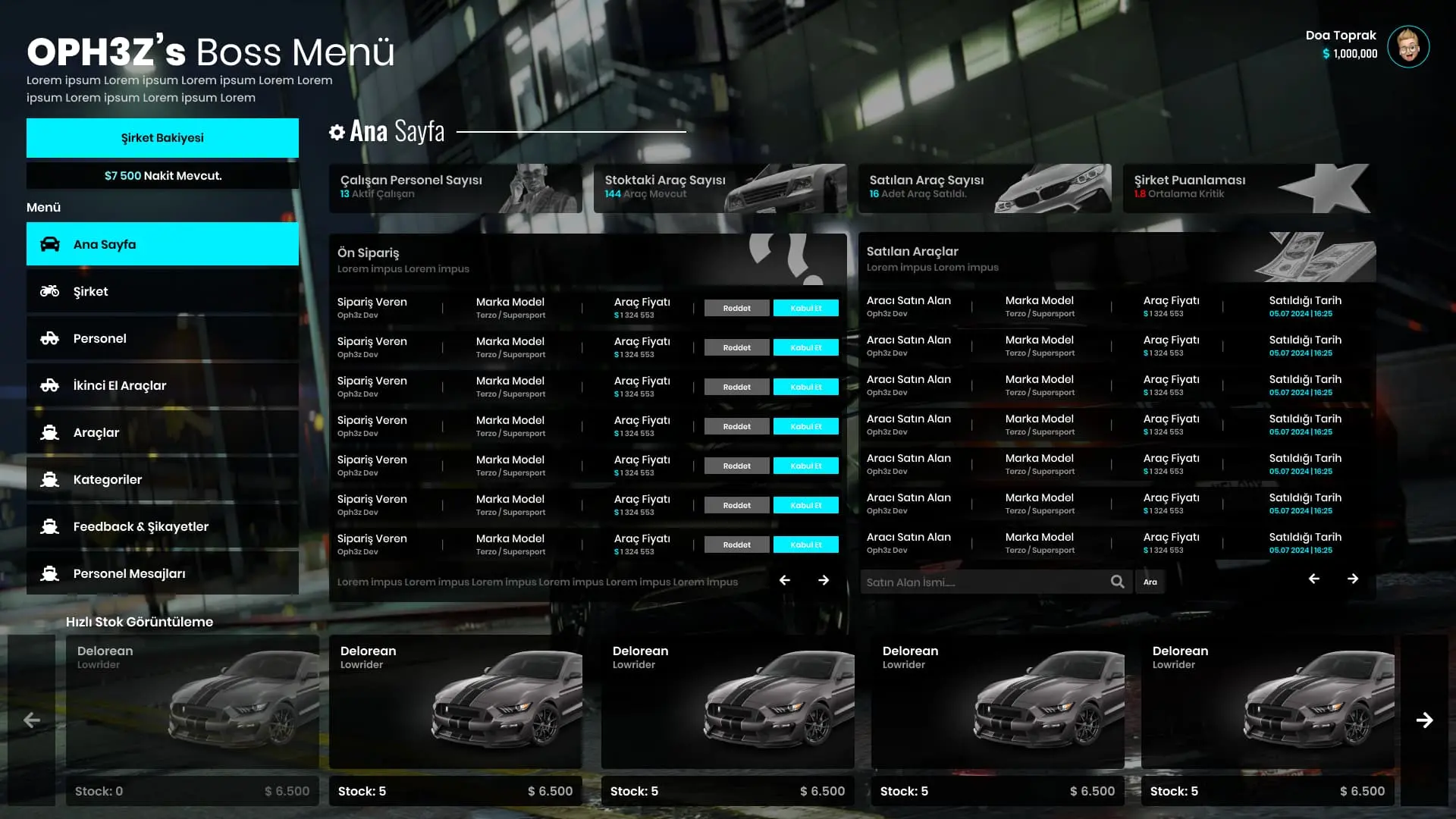Click the Kategoriler icon
Screen dimensions: 1456x819
[49, 479]
